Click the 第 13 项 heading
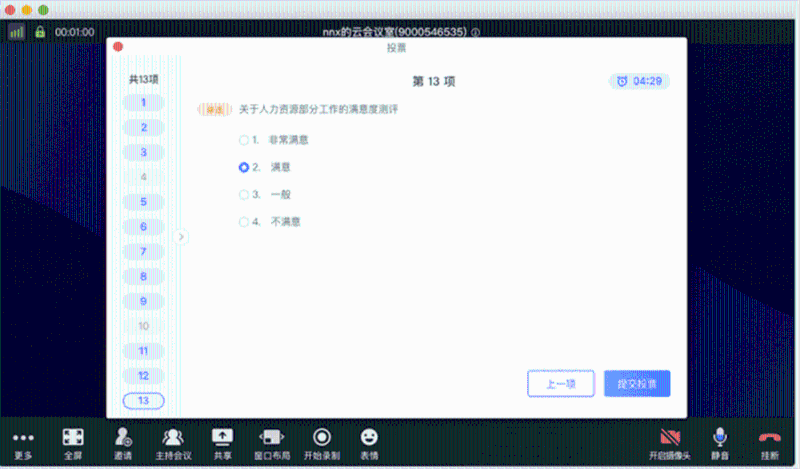This screenshot has width=800, height=469. [433, 82]
